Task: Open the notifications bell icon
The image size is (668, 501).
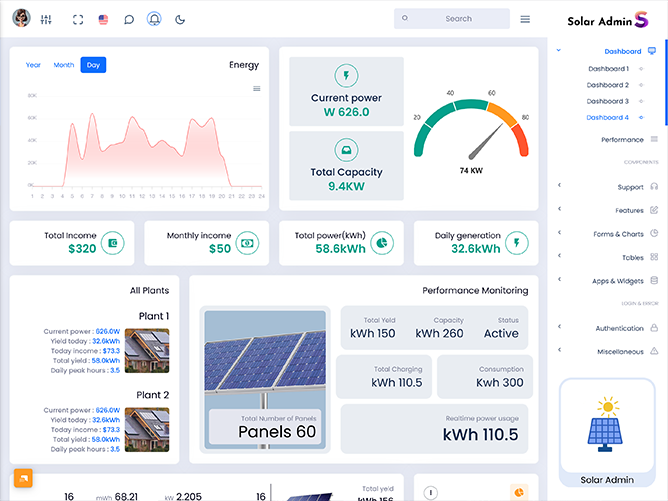Action: pyautogui.click(x=154, y=19)
